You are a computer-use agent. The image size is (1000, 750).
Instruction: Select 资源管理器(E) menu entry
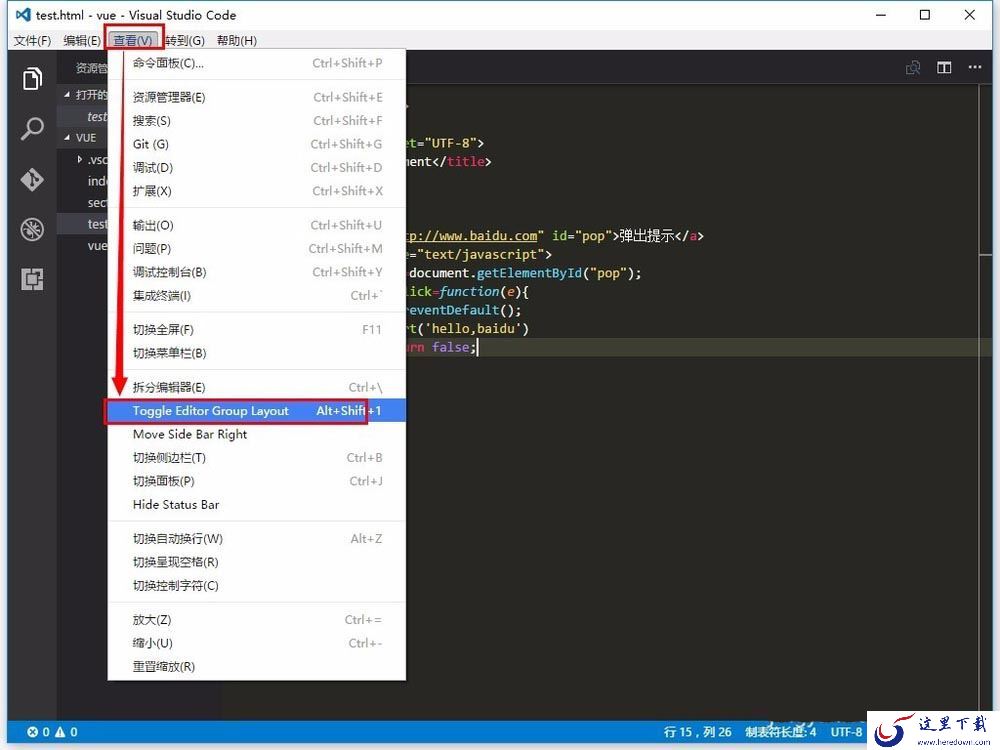coord(257,98)
